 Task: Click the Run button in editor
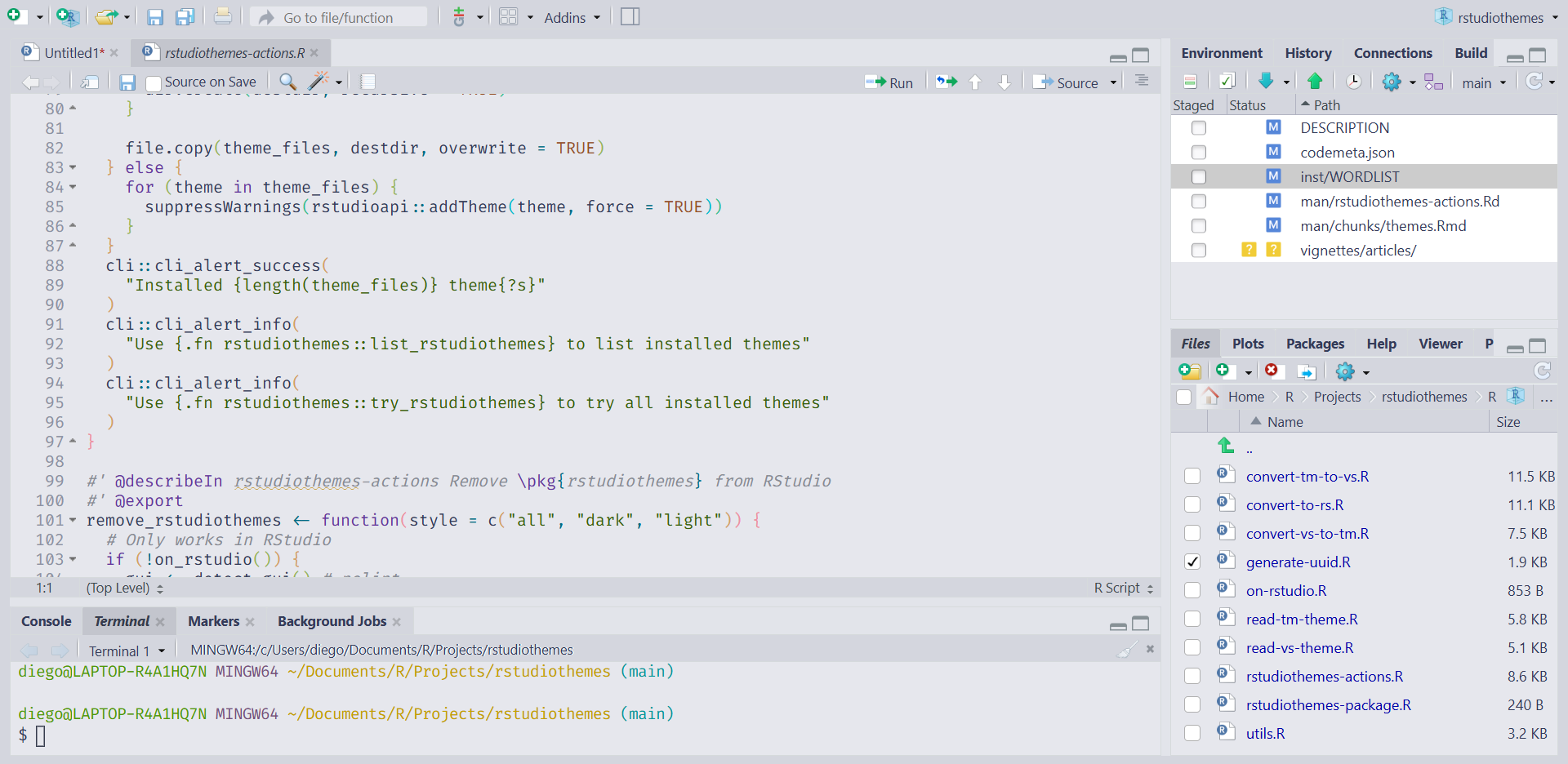tap(890, 82)
